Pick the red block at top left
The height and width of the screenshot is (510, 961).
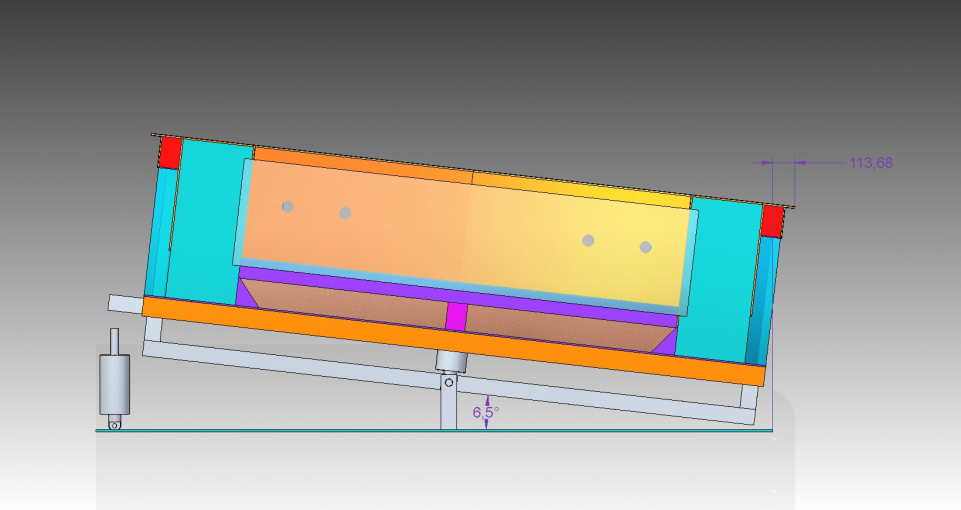pos(170,153)
